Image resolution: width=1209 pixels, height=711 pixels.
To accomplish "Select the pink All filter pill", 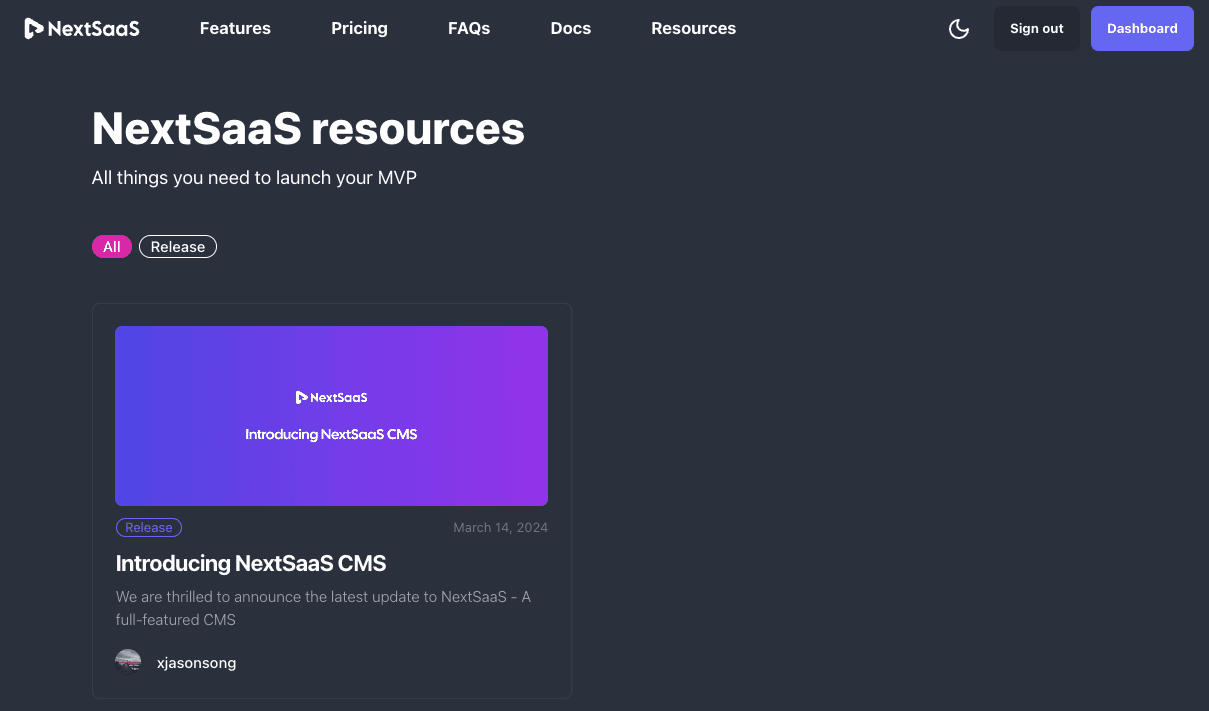I will (x=111, y=246).
